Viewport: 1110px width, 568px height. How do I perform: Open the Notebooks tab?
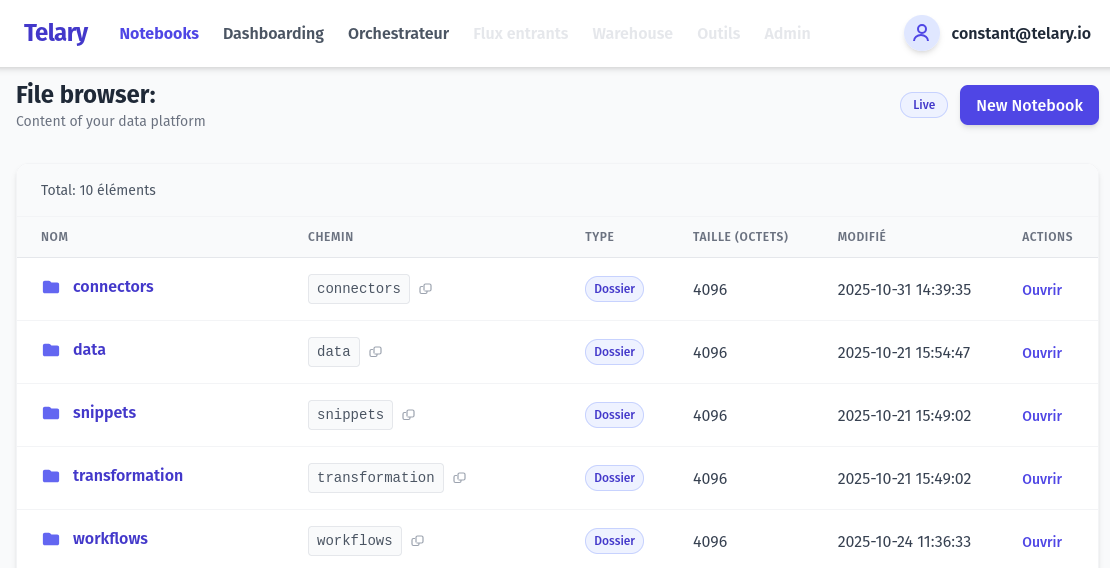tap(159, 33)
